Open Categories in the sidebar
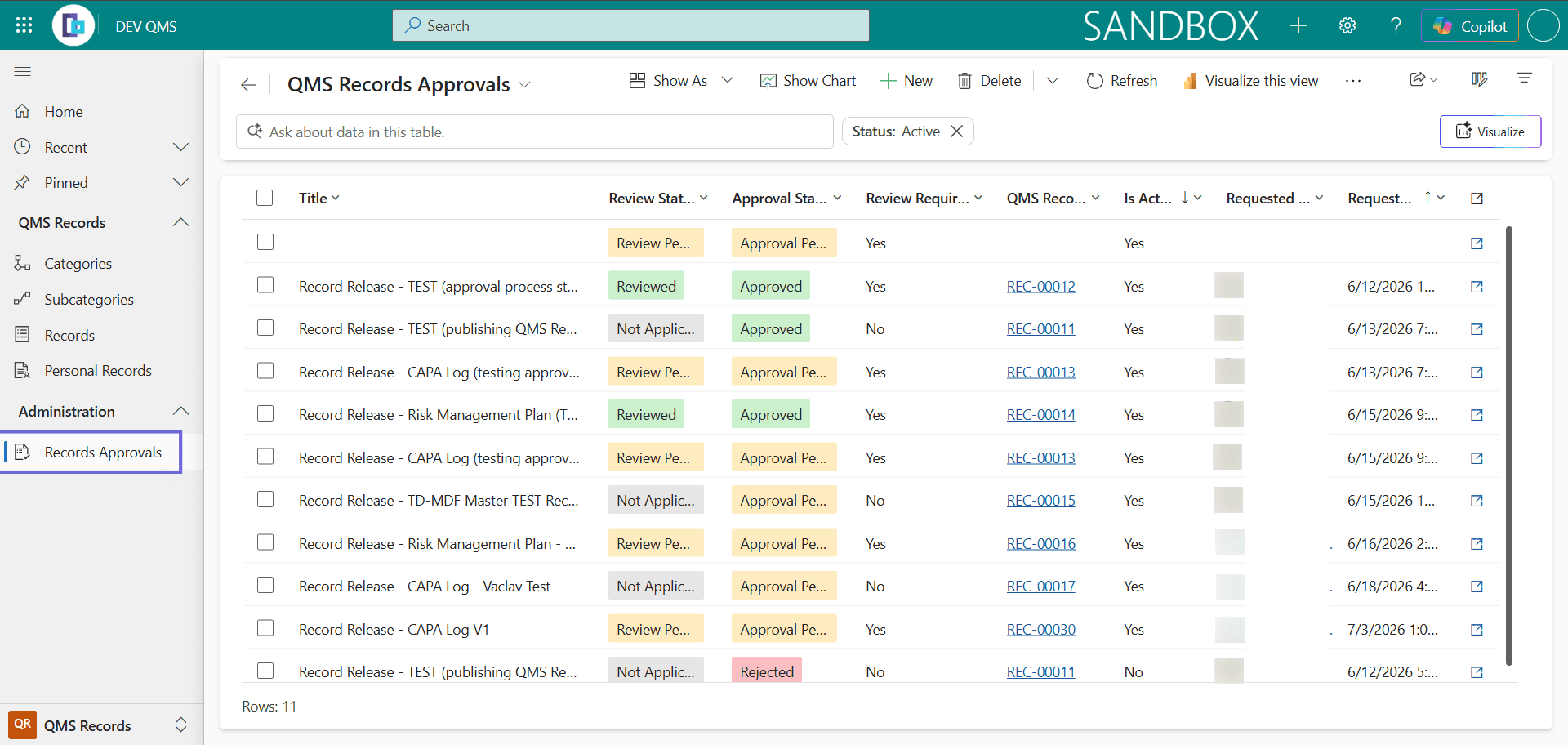This screenshot has width=1568, height=745. click(x=78, y=264)
